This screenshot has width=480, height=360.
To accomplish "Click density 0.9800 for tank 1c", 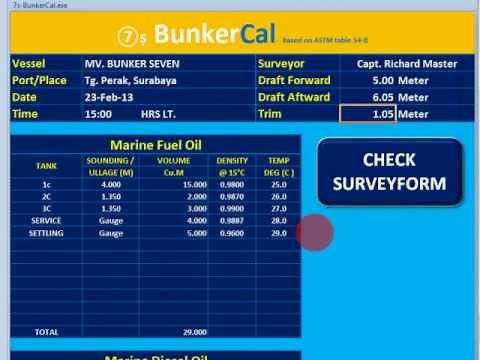I will coord(232,185).
